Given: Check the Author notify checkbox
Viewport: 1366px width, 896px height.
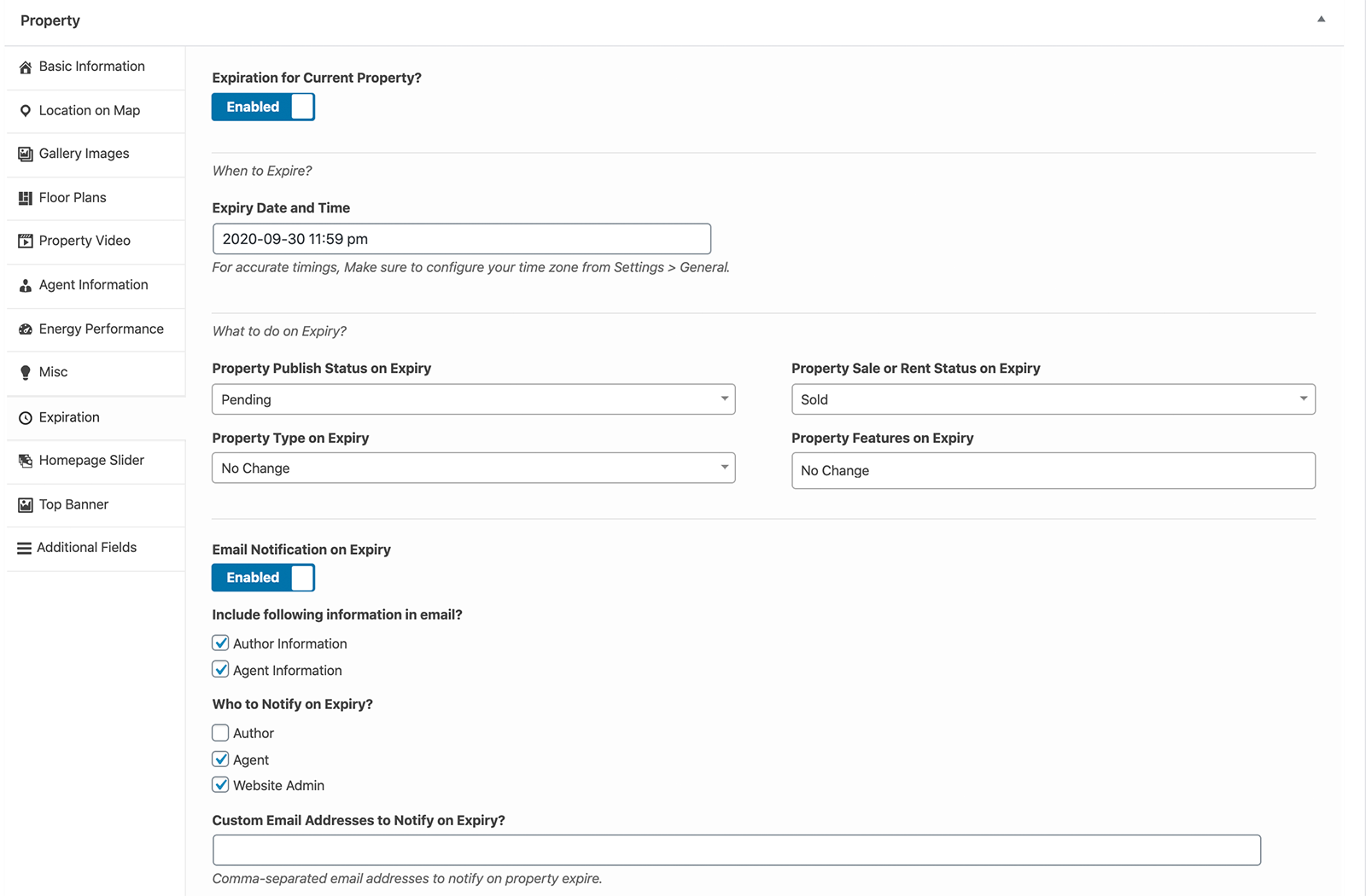Looking at the screenshot, I should tap(220, 733).
